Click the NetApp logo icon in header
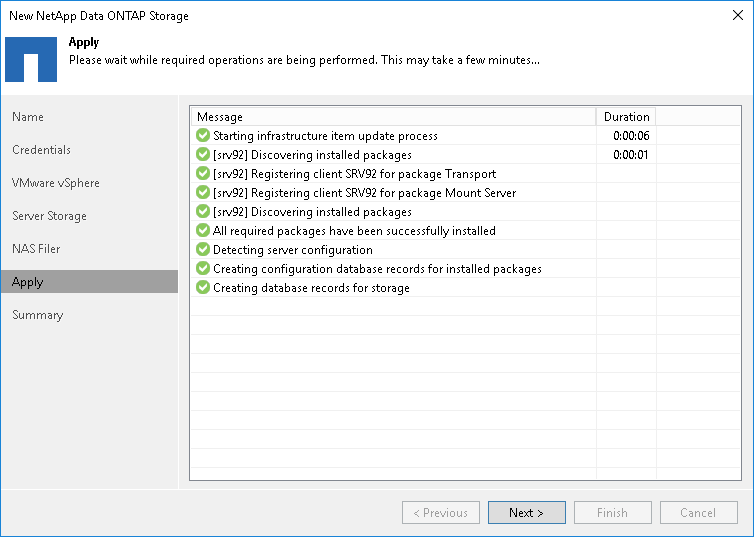The width and height of the screenshot is (754, 537). [31, 59]
